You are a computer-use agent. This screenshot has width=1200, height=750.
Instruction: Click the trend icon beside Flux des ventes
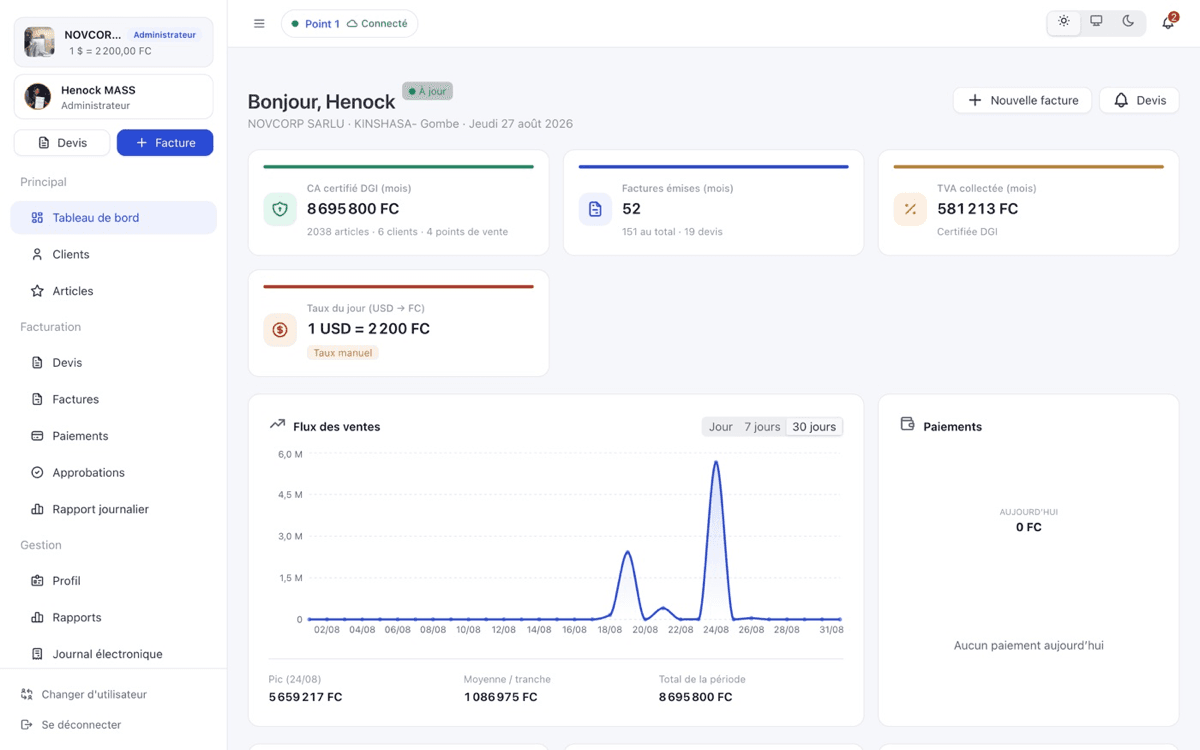click(x=278, y=424)
